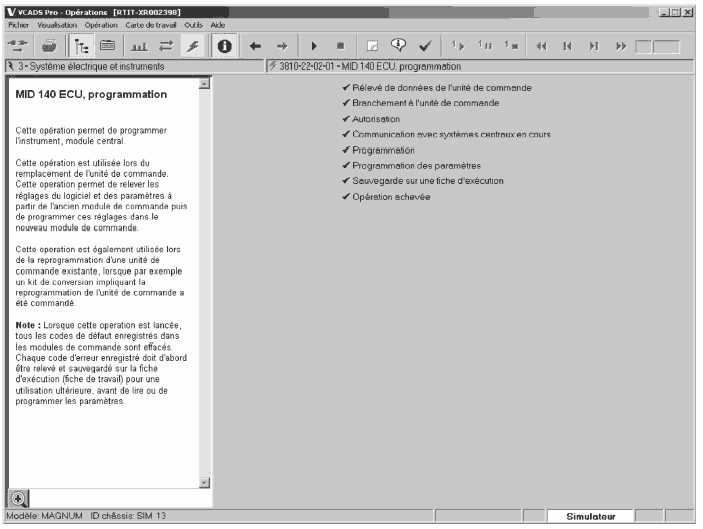
Task: Open the Carte de travail menu
Action: (153, 23)
